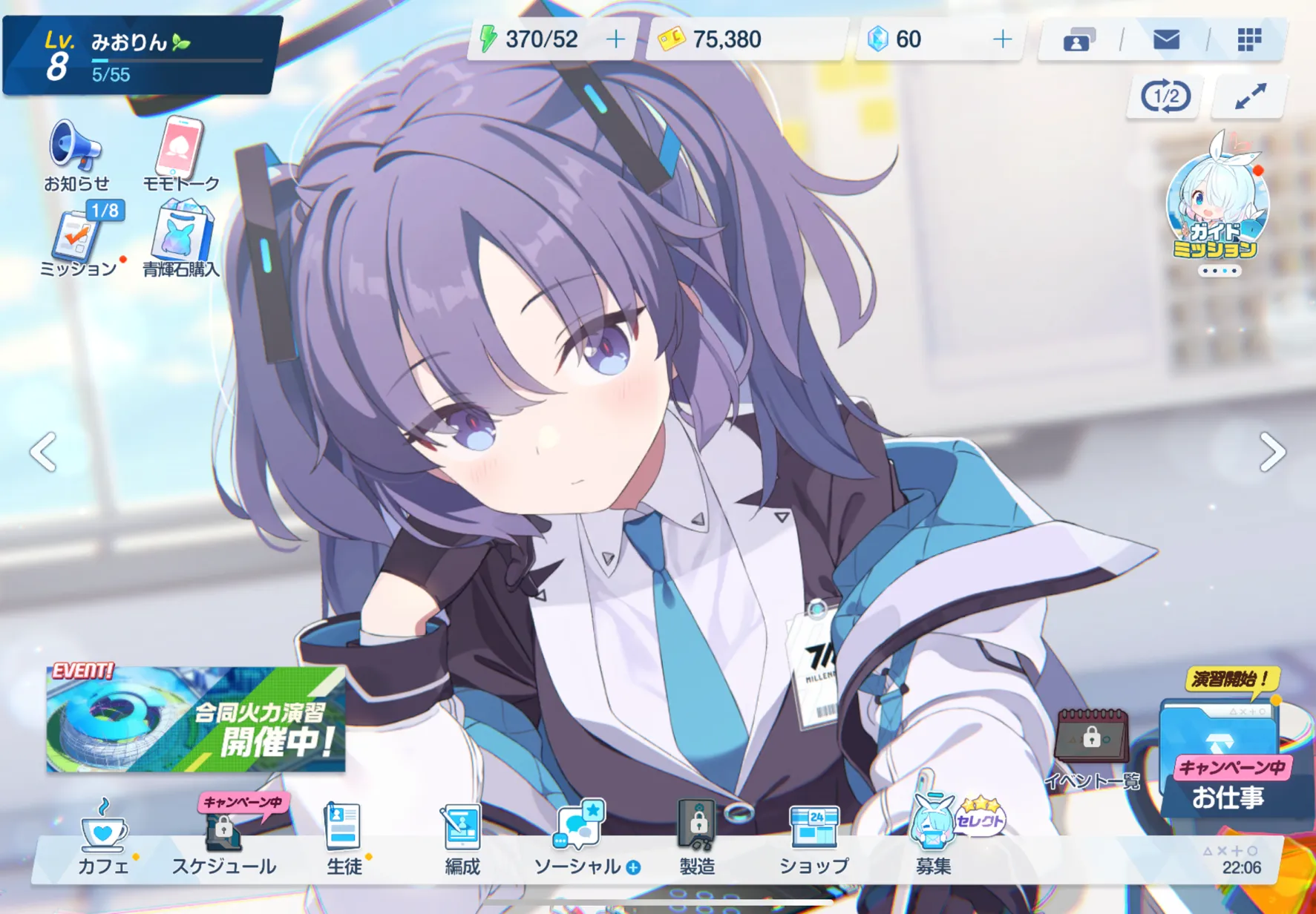Tap the clock showing 22:06

[x=1242, y=867]
